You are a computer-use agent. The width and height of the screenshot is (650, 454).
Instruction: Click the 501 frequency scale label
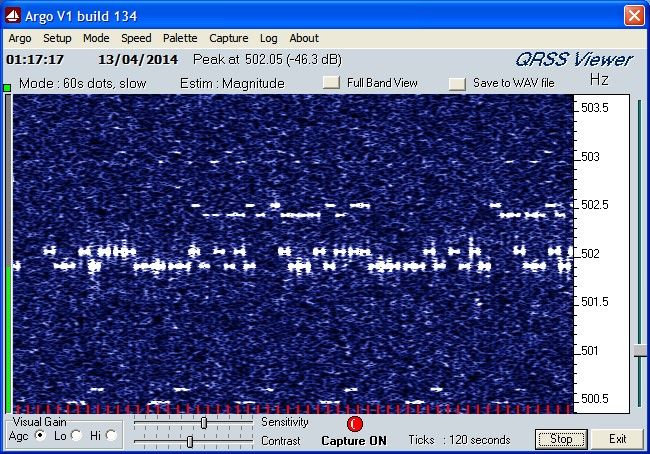pyautogui.click(x=590, y=351)
